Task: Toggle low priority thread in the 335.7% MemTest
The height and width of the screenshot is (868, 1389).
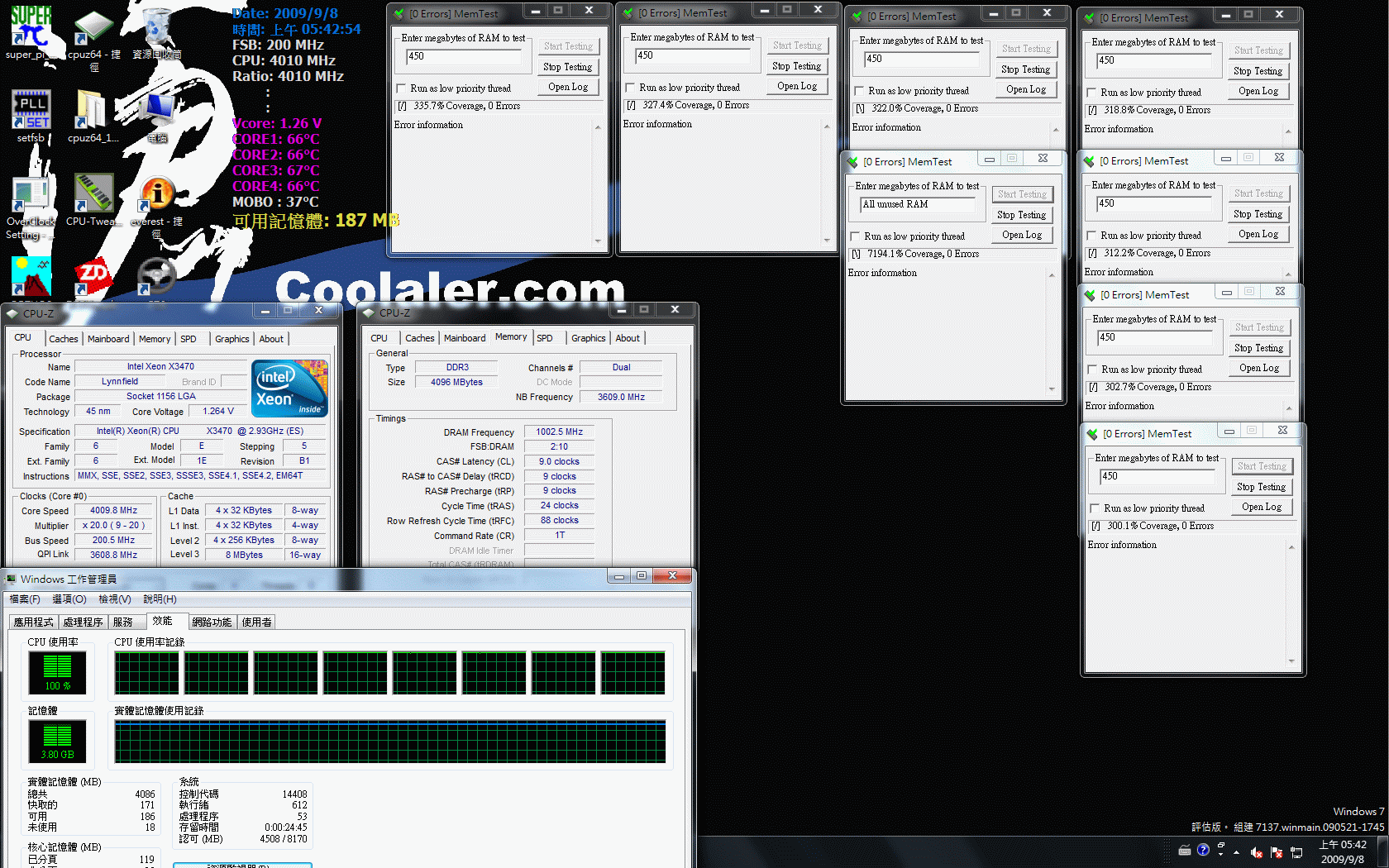Action: click(402, 88)
